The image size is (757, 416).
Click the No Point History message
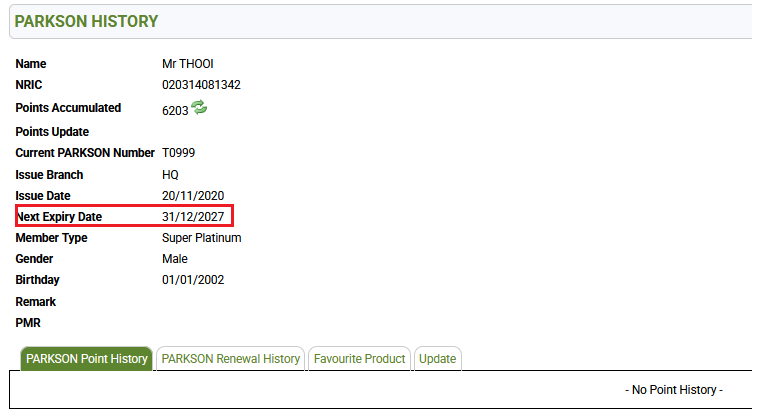coord(674,389)
